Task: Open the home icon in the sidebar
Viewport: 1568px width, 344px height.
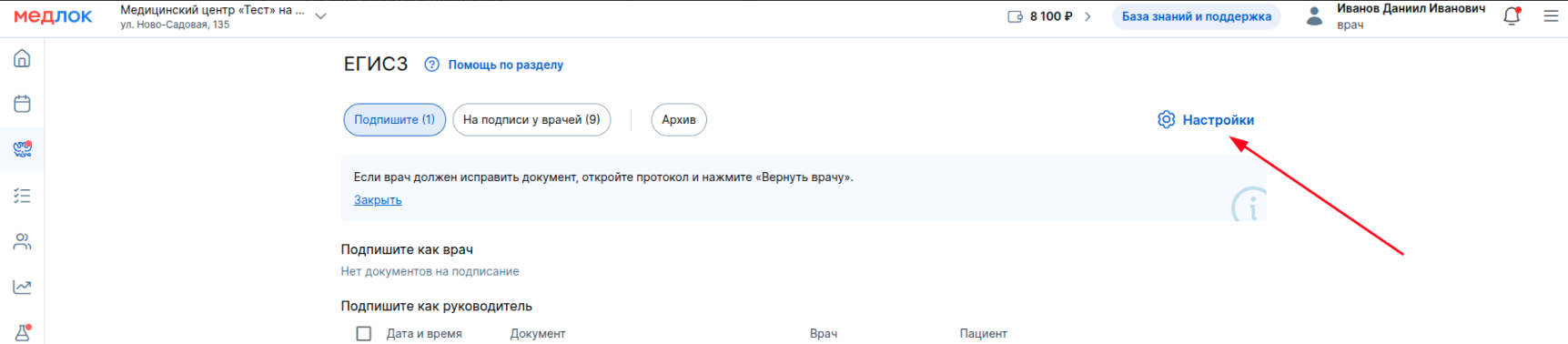Action: click(x=22, y=59)
